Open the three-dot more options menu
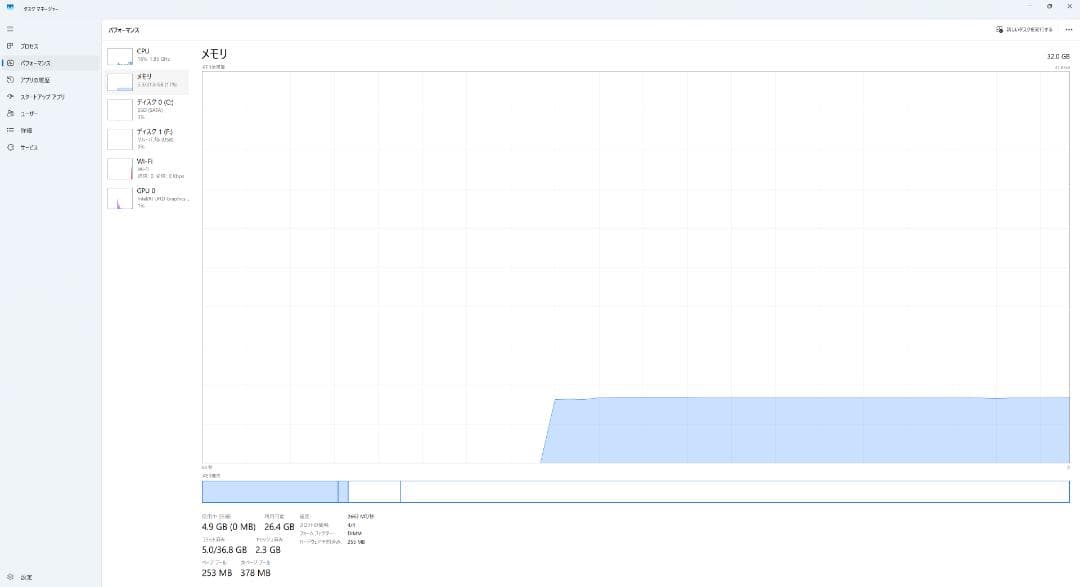 tap(1068, 30)
